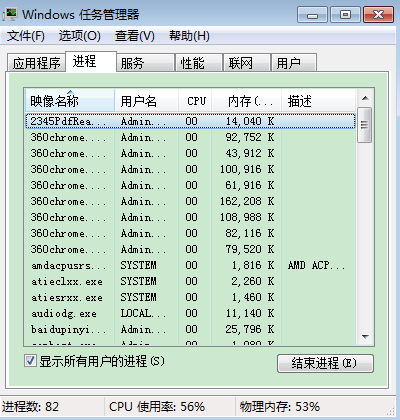Sort by 映像名称 column header
This screenshot has height=420, width=400.
(x=70, y=100)
